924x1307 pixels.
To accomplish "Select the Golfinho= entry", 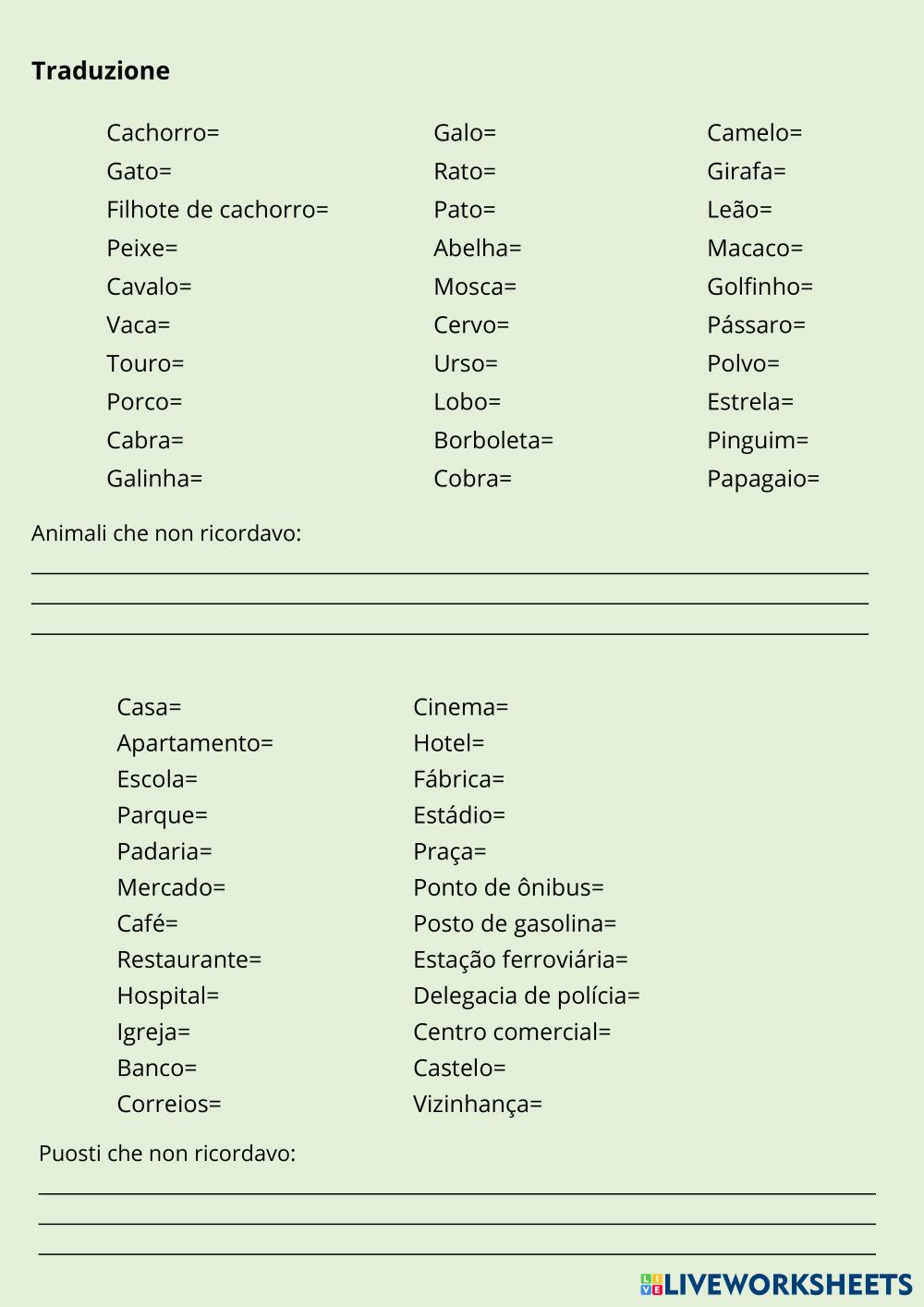I will [x=760, y=287].
